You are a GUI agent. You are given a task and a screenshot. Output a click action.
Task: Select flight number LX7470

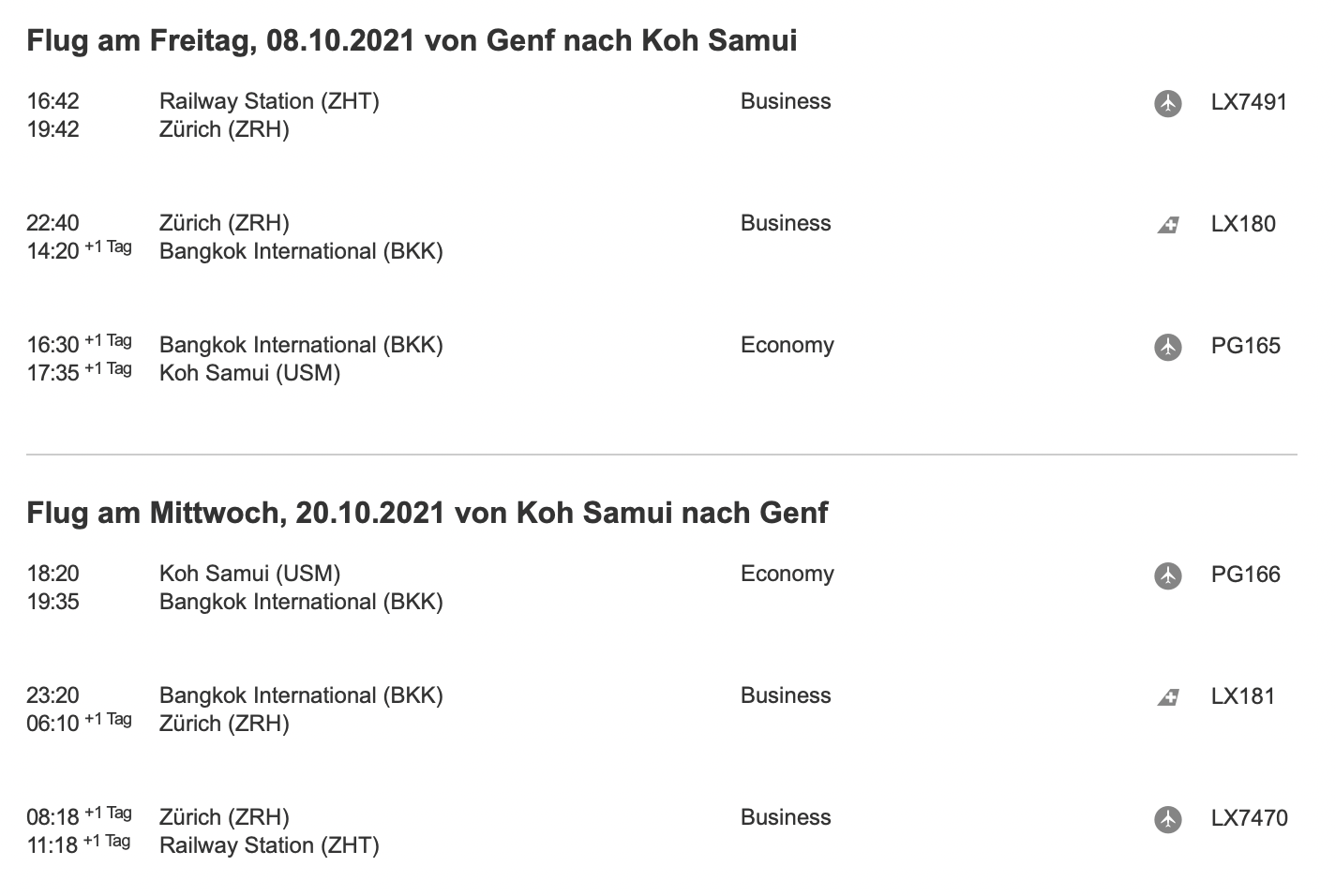(1249, 818)
